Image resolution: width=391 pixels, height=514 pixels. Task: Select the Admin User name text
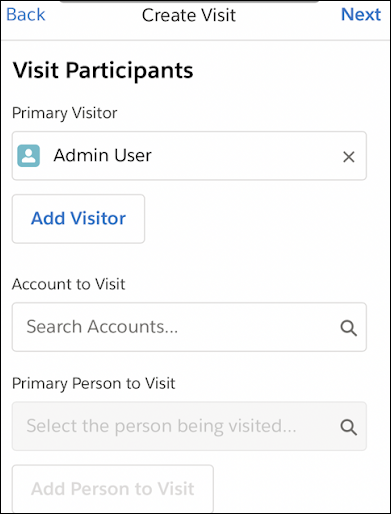point(103,155)
